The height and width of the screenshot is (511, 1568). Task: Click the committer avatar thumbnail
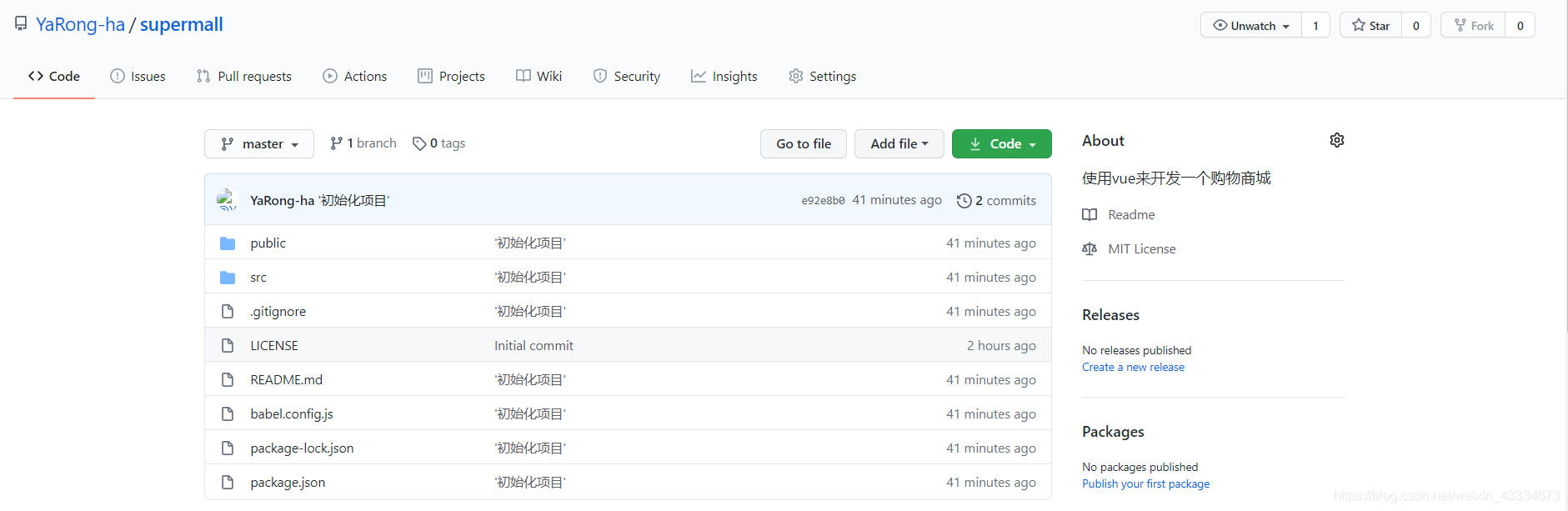click(x=227, y=200)
